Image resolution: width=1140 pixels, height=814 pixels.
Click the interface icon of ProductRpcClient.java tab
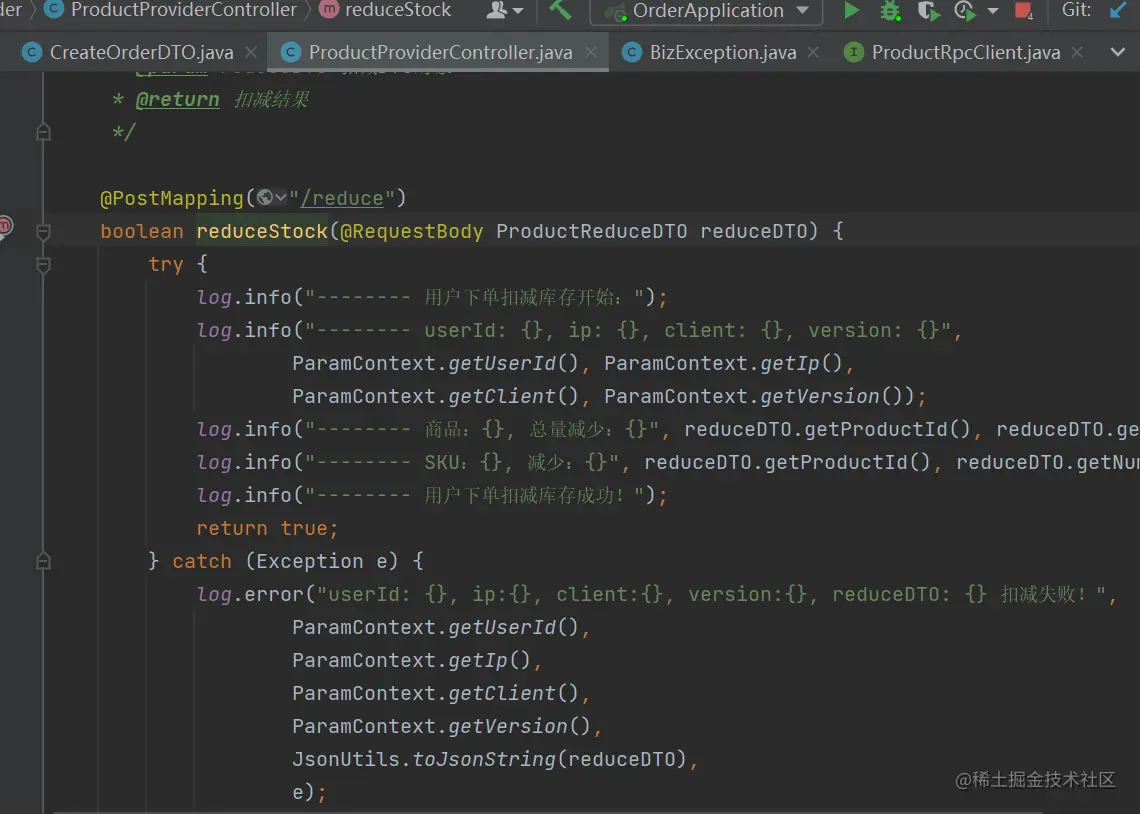click(854, 52)
